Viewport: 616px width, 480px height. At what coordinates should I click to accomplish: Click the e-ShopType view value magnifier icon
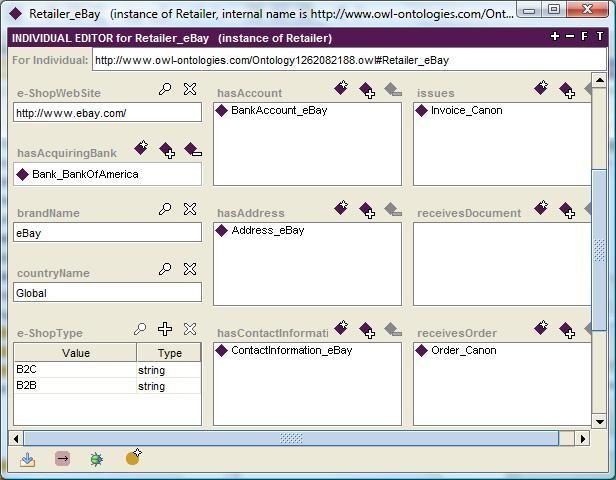[140, 329]
